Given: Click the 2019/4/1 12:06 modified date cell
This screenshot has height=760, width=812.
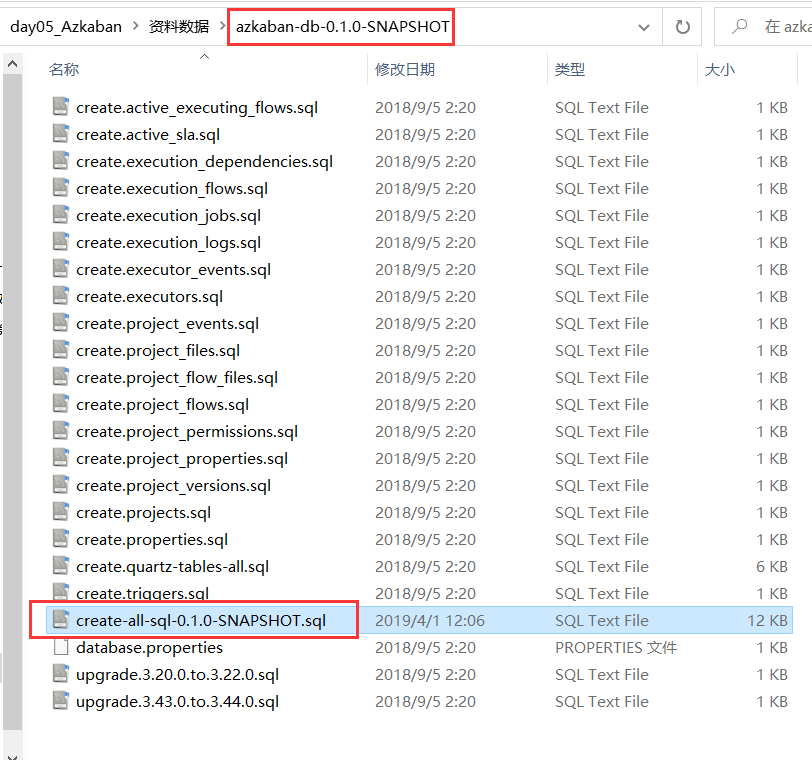Looking at the screenshot, I should pos(430,620).
